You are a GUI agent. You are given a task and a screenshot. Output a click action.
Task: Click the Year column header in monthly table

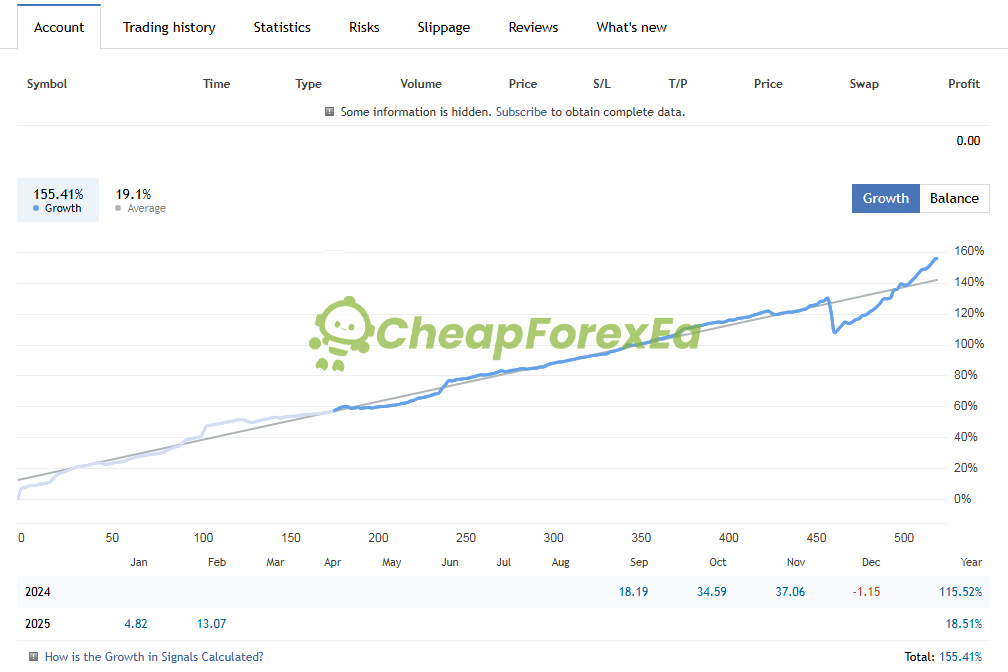click(971, 562)
